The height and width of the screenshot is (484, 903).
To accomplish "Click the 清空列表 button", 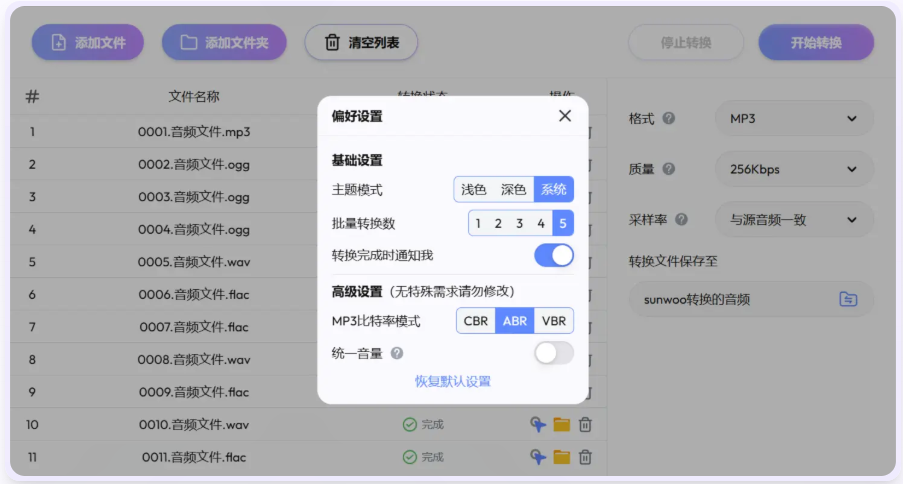I will (x=361, y=42).
